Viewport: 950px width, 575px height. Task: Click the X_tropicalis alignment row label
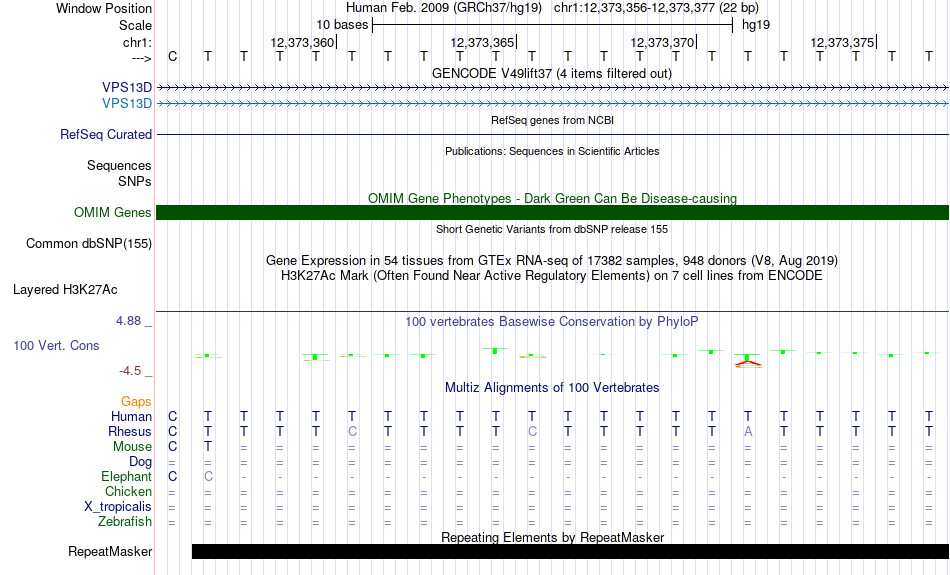click(118, 507)
